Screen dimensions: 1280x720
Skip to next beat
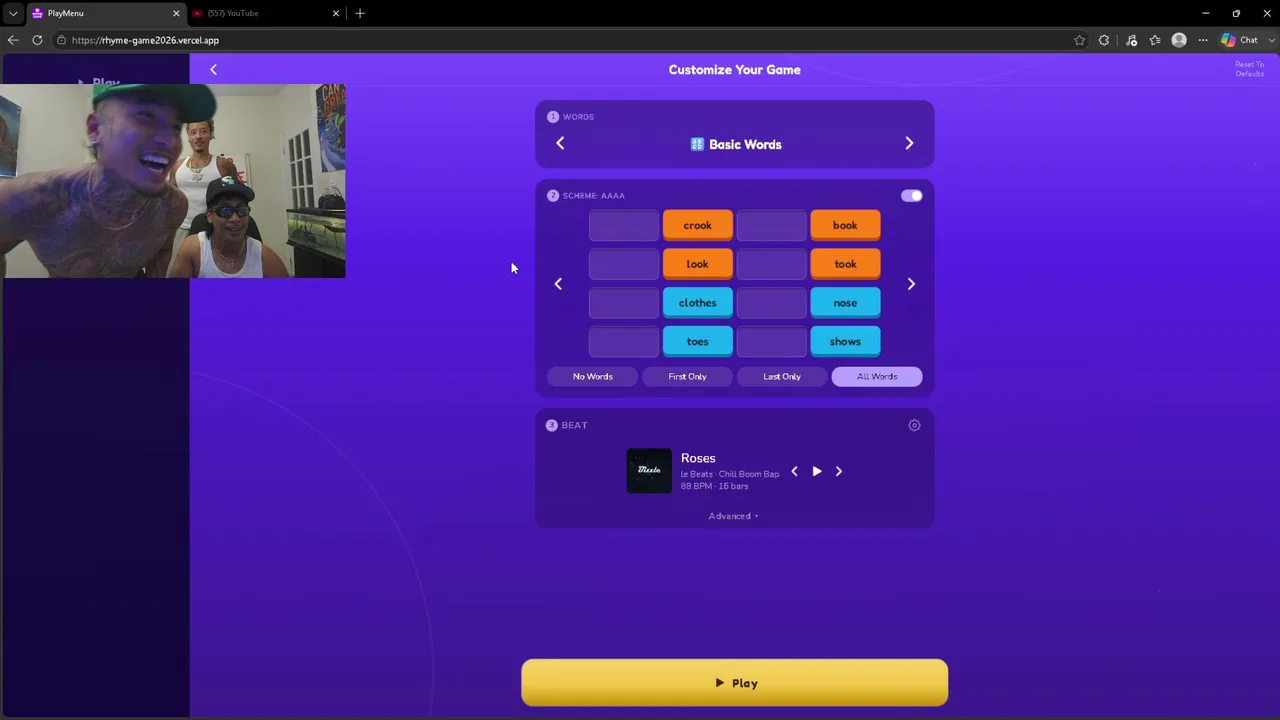(x=839, y=471)
